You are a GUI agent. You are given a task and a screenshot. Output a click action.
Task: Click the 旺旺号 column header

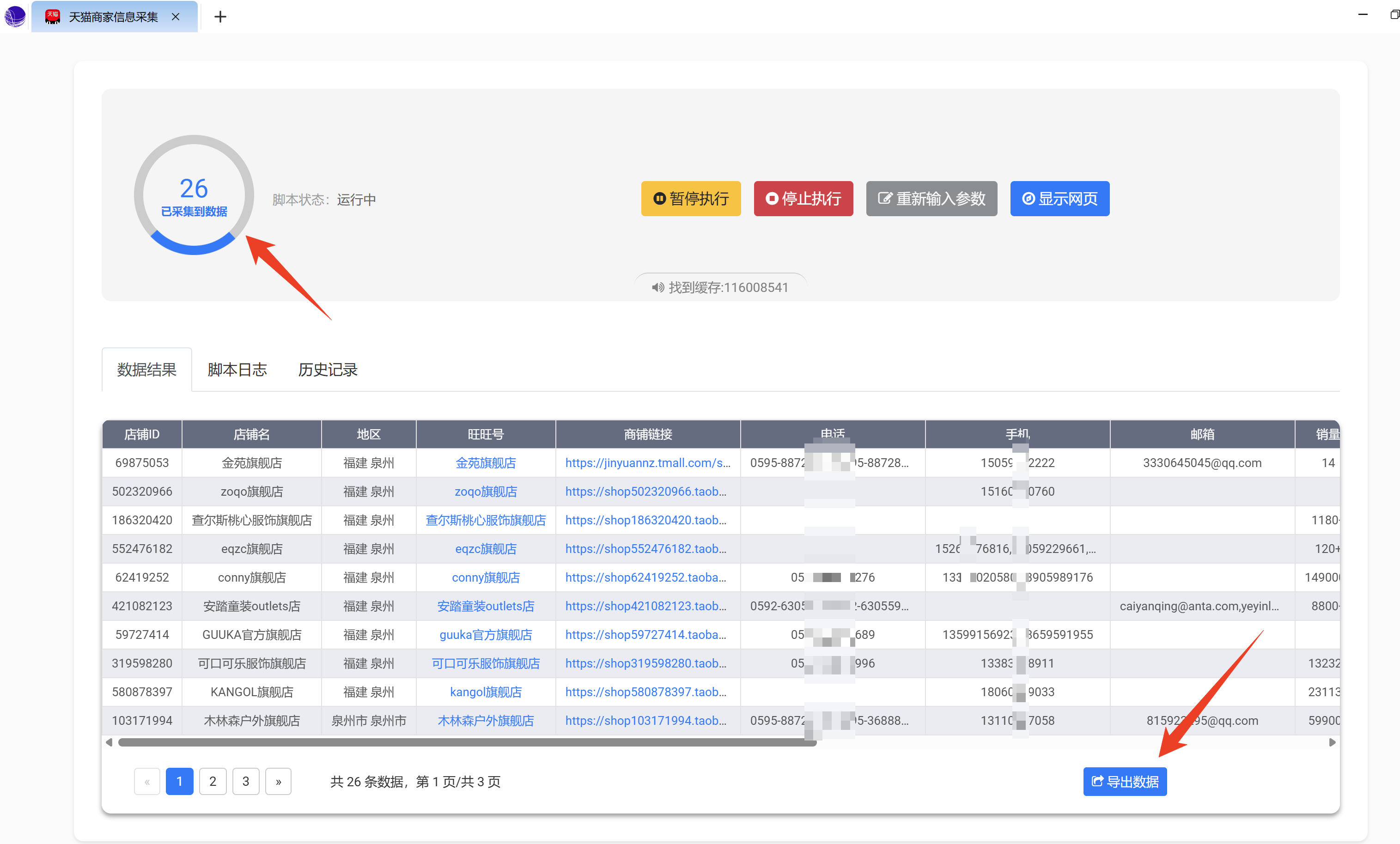486,435
